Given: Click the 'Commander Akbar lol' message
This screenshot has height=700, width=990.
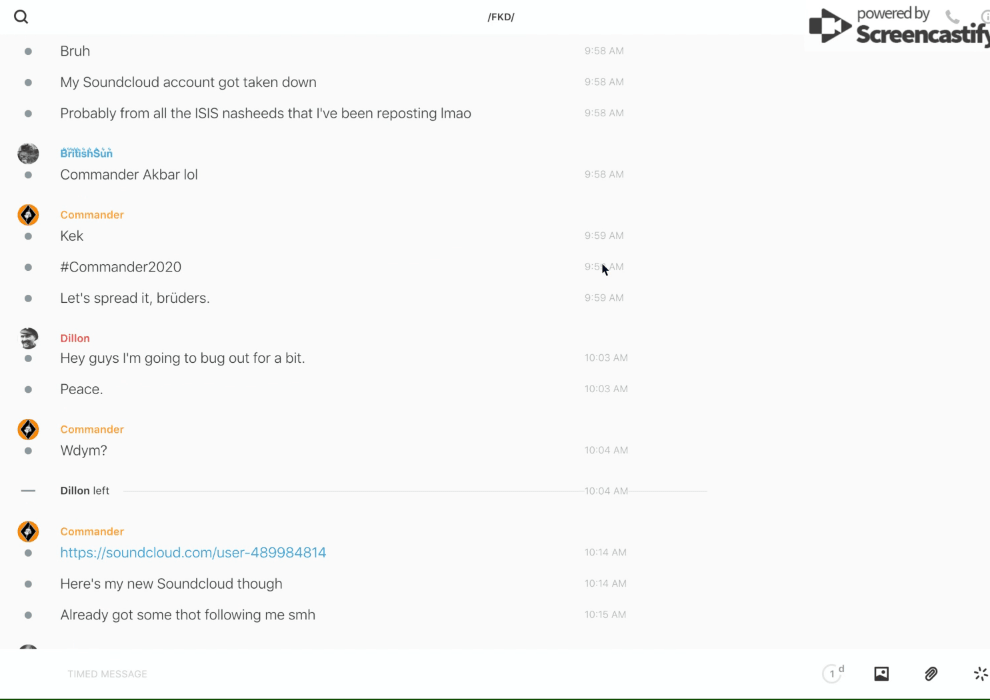Looking at the screenshot, I should [x=129, y=175].
